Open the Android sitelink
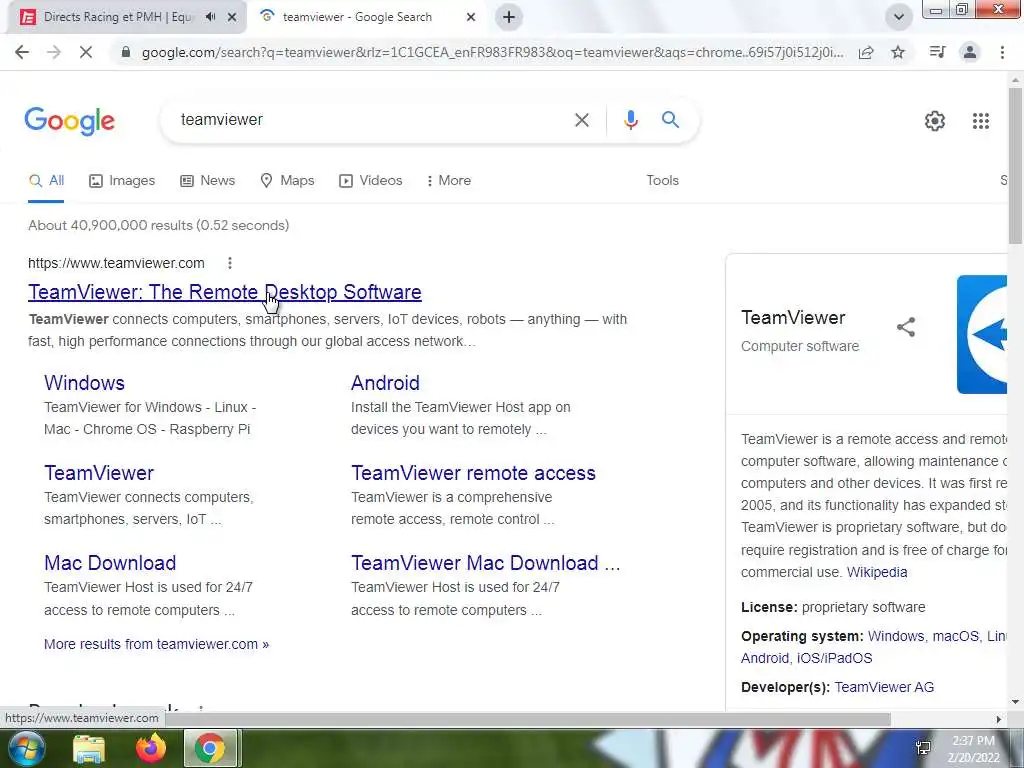 385,383
